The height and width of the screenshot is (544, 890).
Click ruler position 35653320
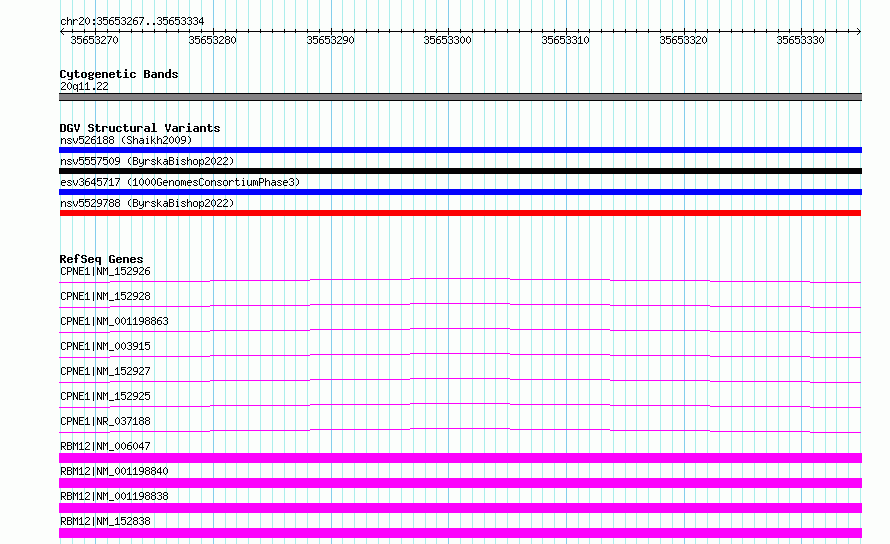683,40
